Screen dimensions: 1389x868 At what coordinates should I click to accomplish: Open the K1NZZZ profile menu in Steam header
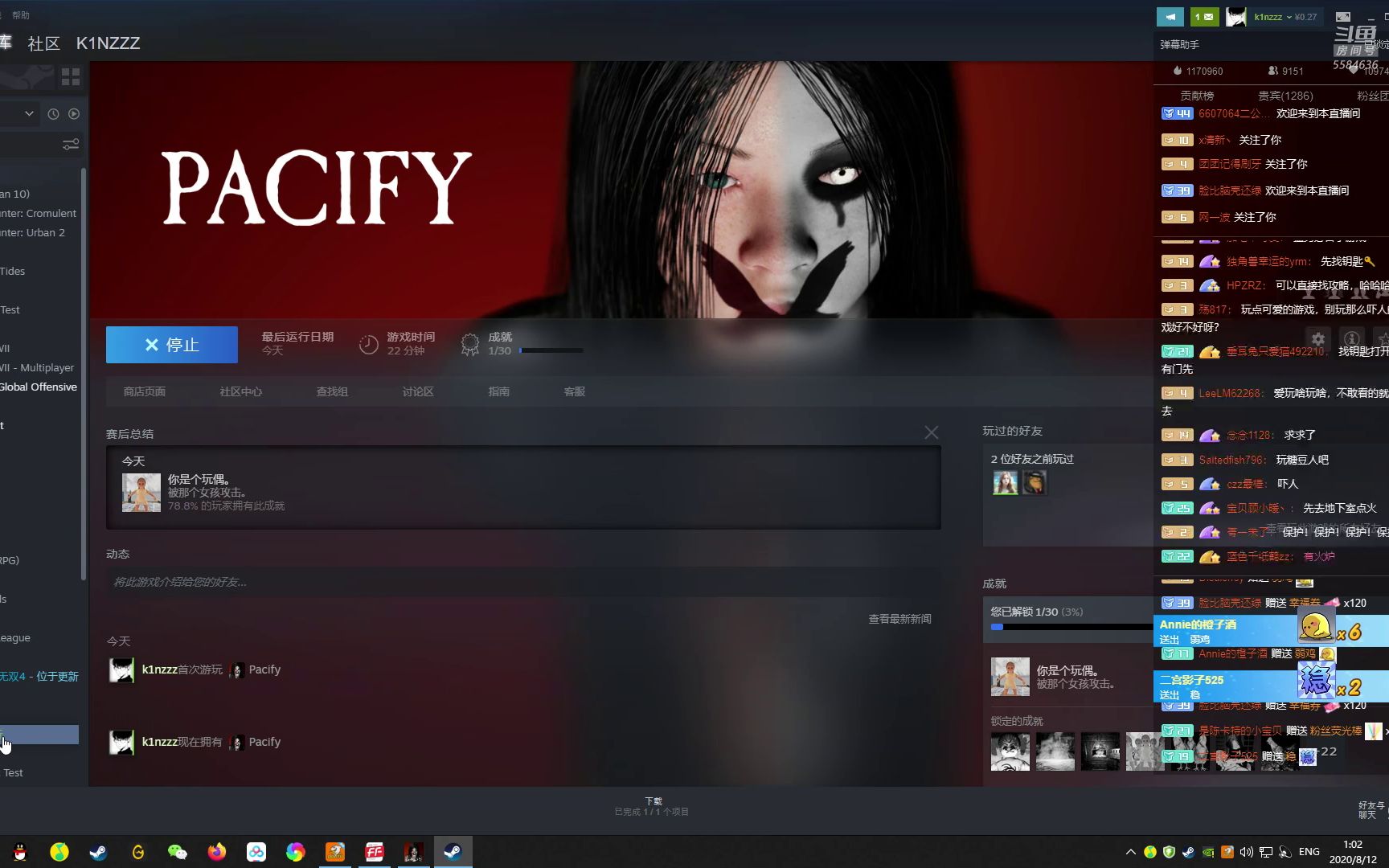pyautogui.click(x=108, y=43)
